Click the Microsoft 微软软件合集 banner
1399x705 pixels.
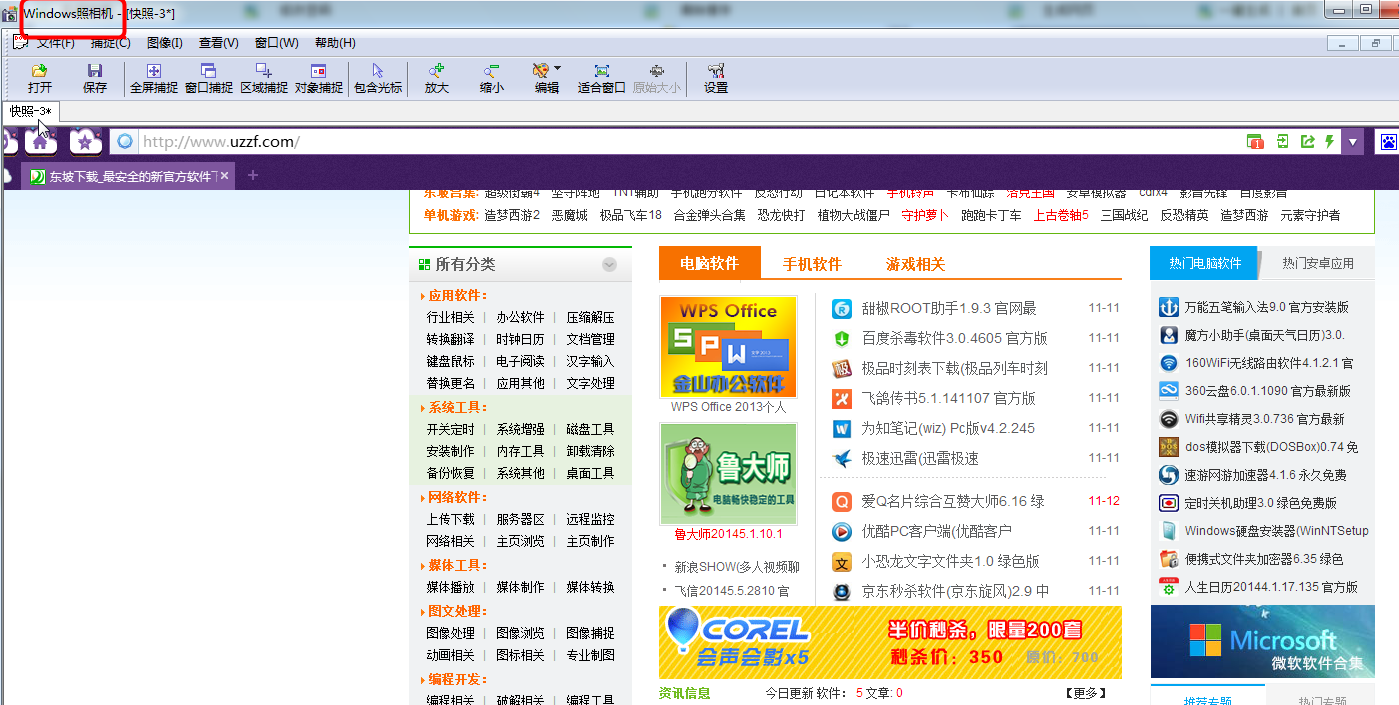pos(1262,642)
